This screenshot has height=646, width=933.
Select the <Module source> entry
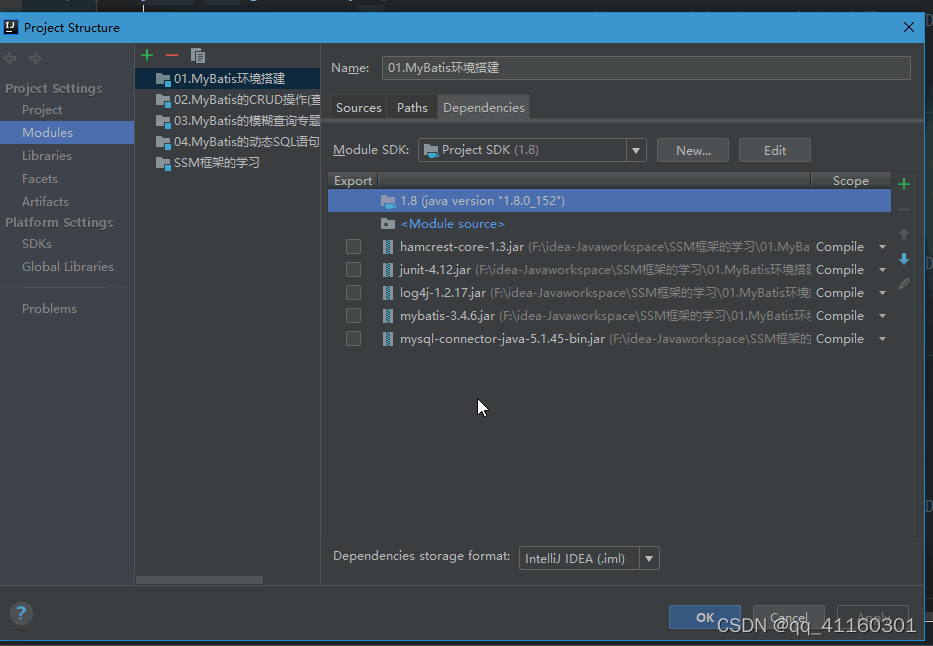(609, 224)
